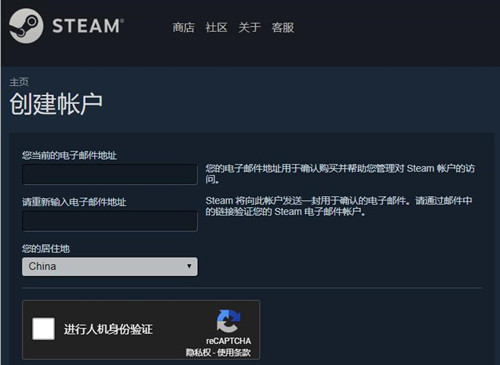Open reCAPTCHA 隐私权 link
This screenshot has width=500, height=365.
(x=198, y=352)
